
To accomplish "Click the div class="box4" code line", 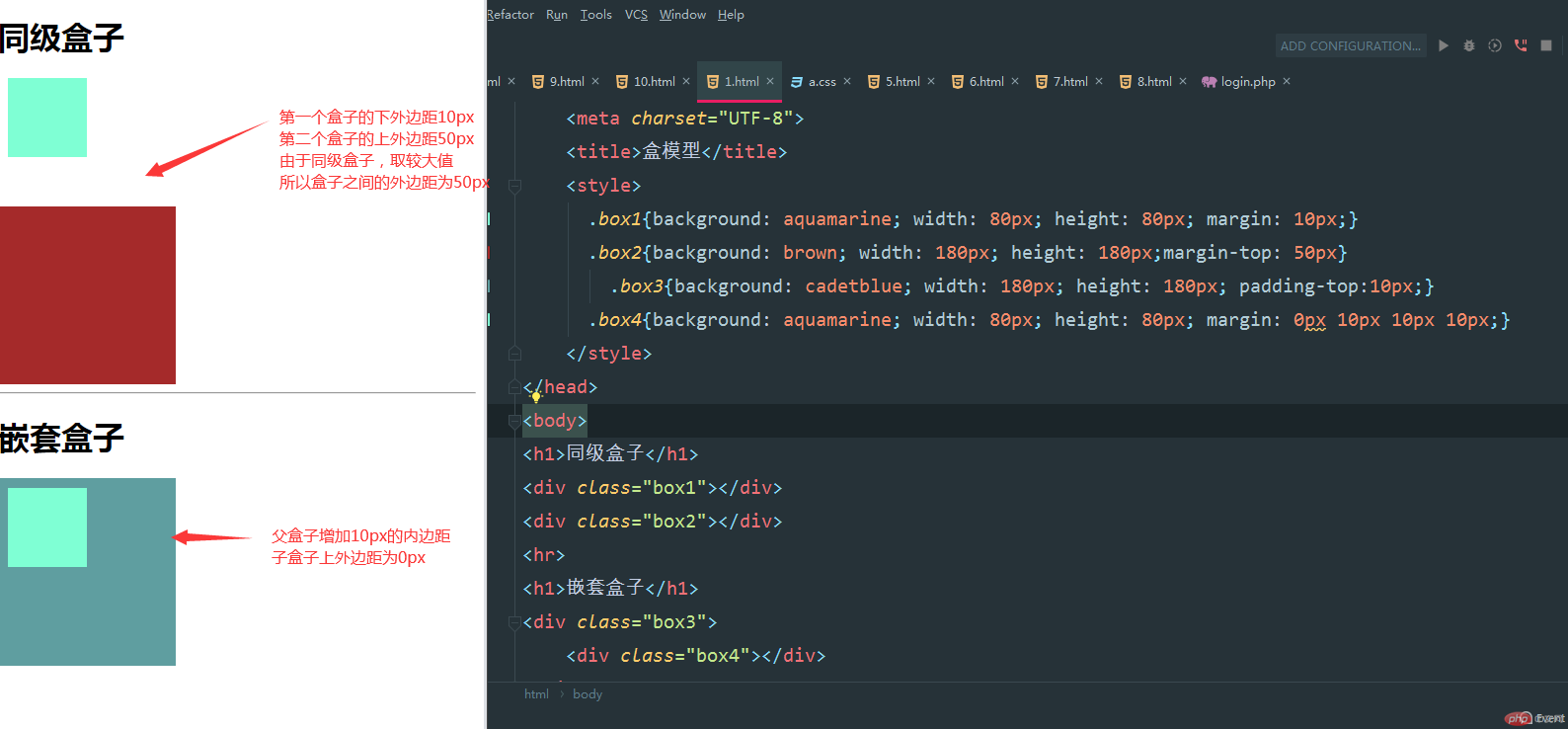I will coord(696,656).
